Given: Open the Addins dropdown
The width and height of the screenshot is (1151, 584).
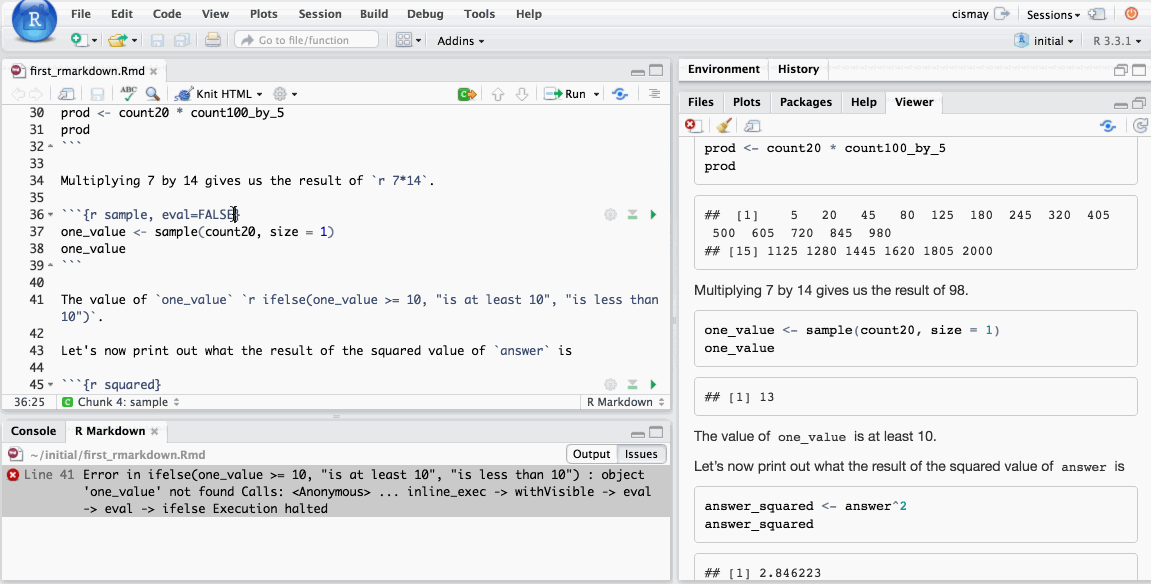Looking at the screenshot, I should point(460,41).
